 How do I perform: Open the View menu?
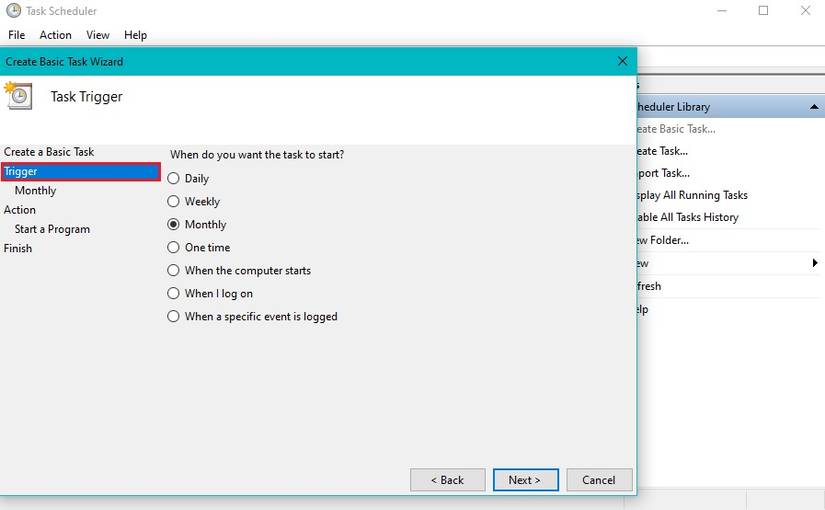[x=98, y=35]
